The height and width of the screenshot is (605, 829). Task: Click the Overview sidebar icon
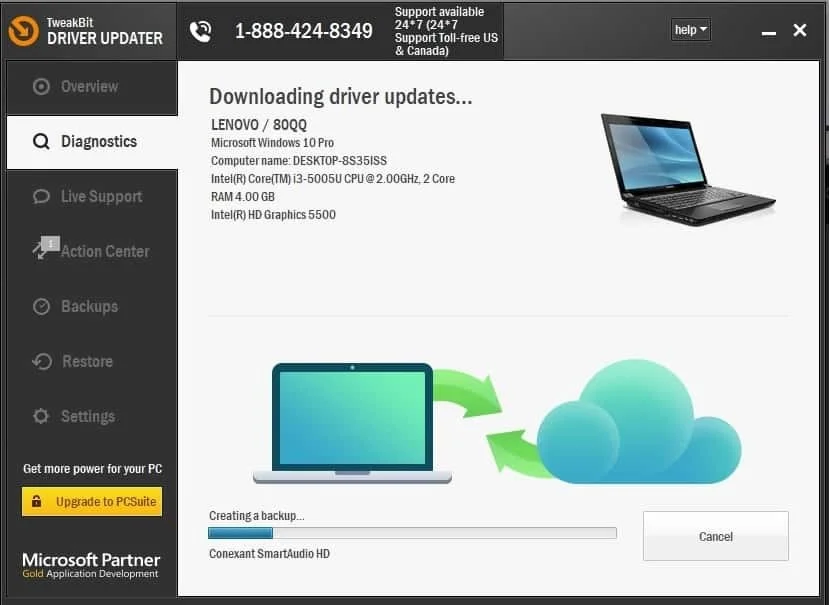click(41, 87)
